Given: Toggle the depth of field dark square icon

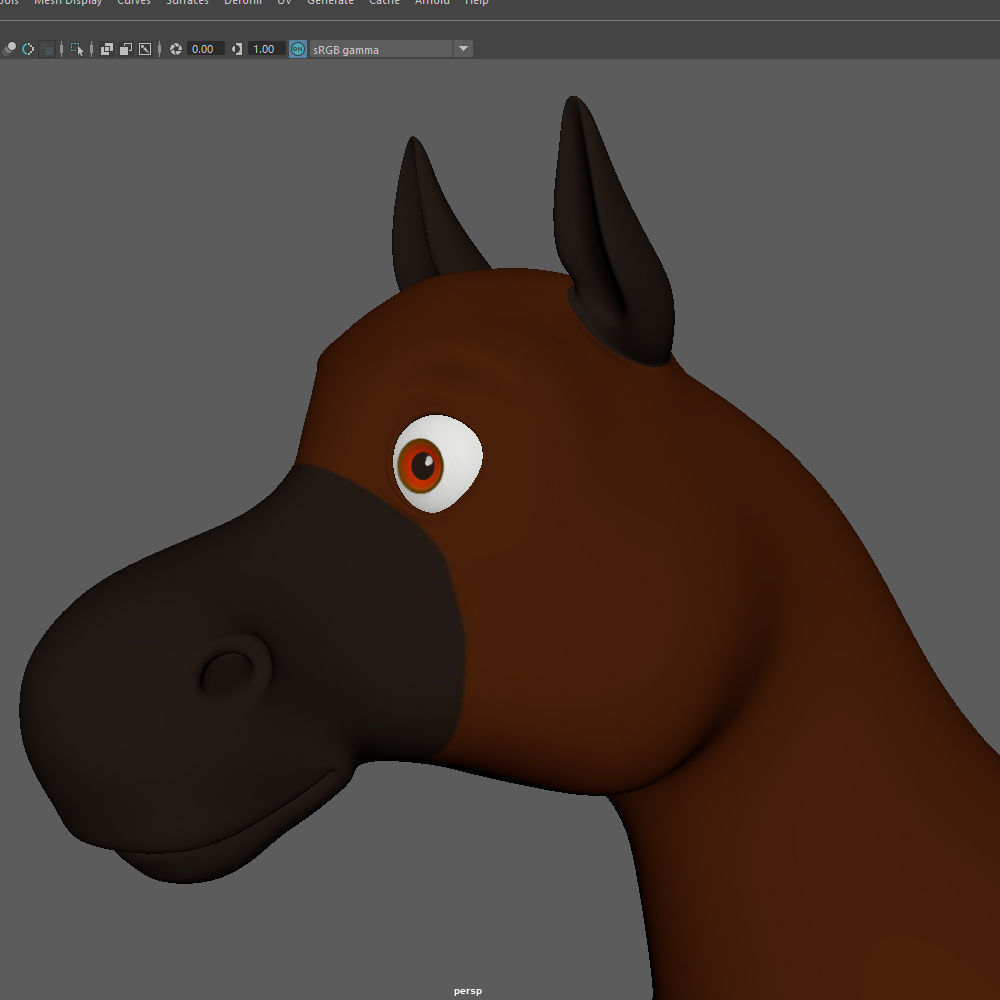Looking at the screenshot, I should (x=47, y=49).
